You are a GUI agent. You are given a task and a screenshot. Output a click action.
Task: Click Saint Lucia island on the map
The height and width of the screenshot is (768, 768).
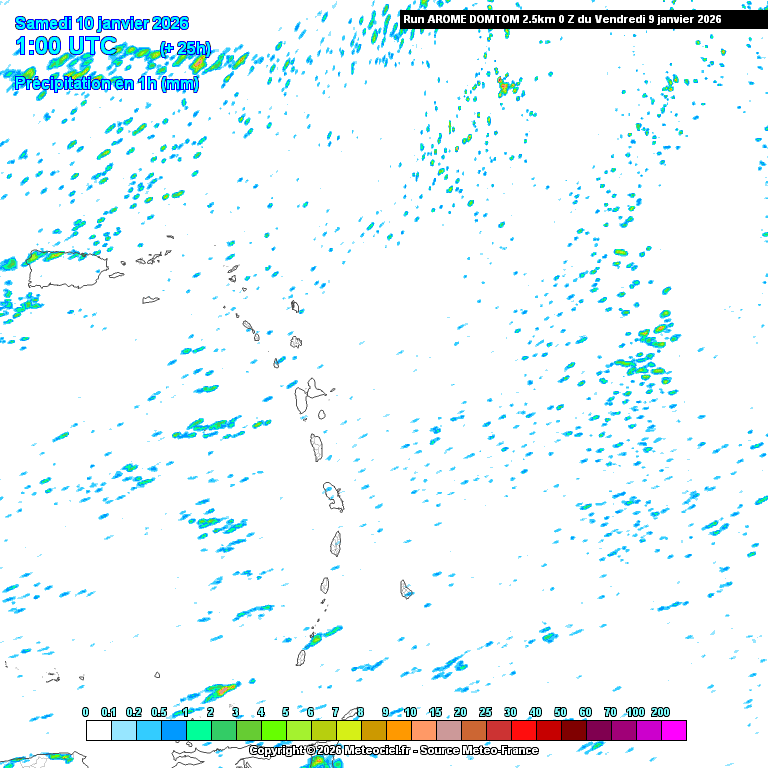click(x=337, y=544)
